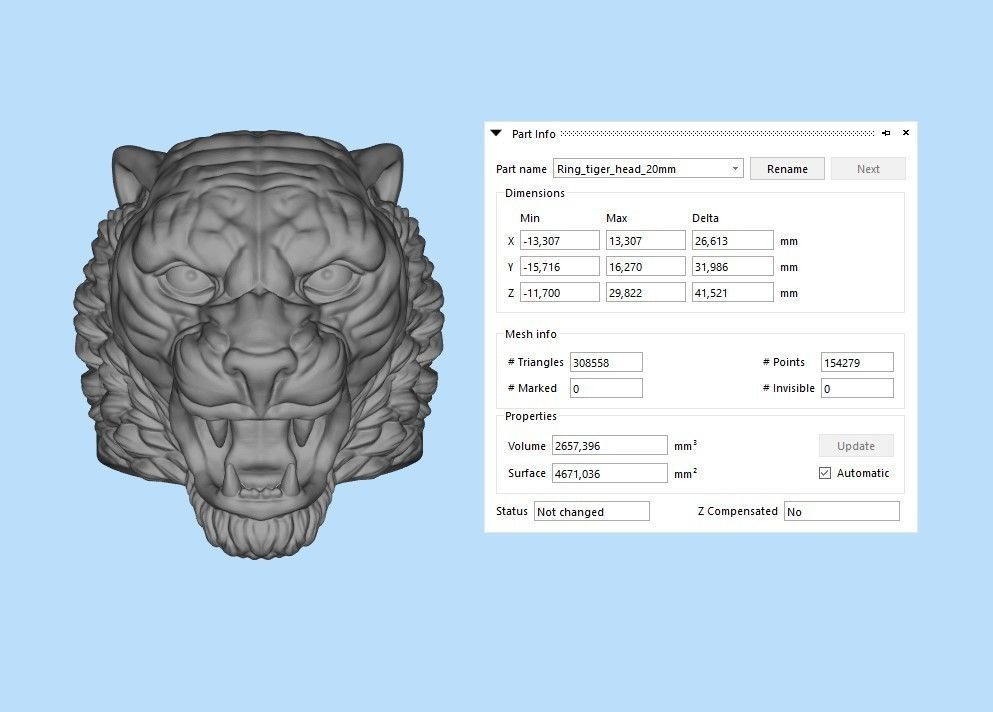Select the Z Max field 29,822
Screen dimensions: 993x712
coord(645,292)
